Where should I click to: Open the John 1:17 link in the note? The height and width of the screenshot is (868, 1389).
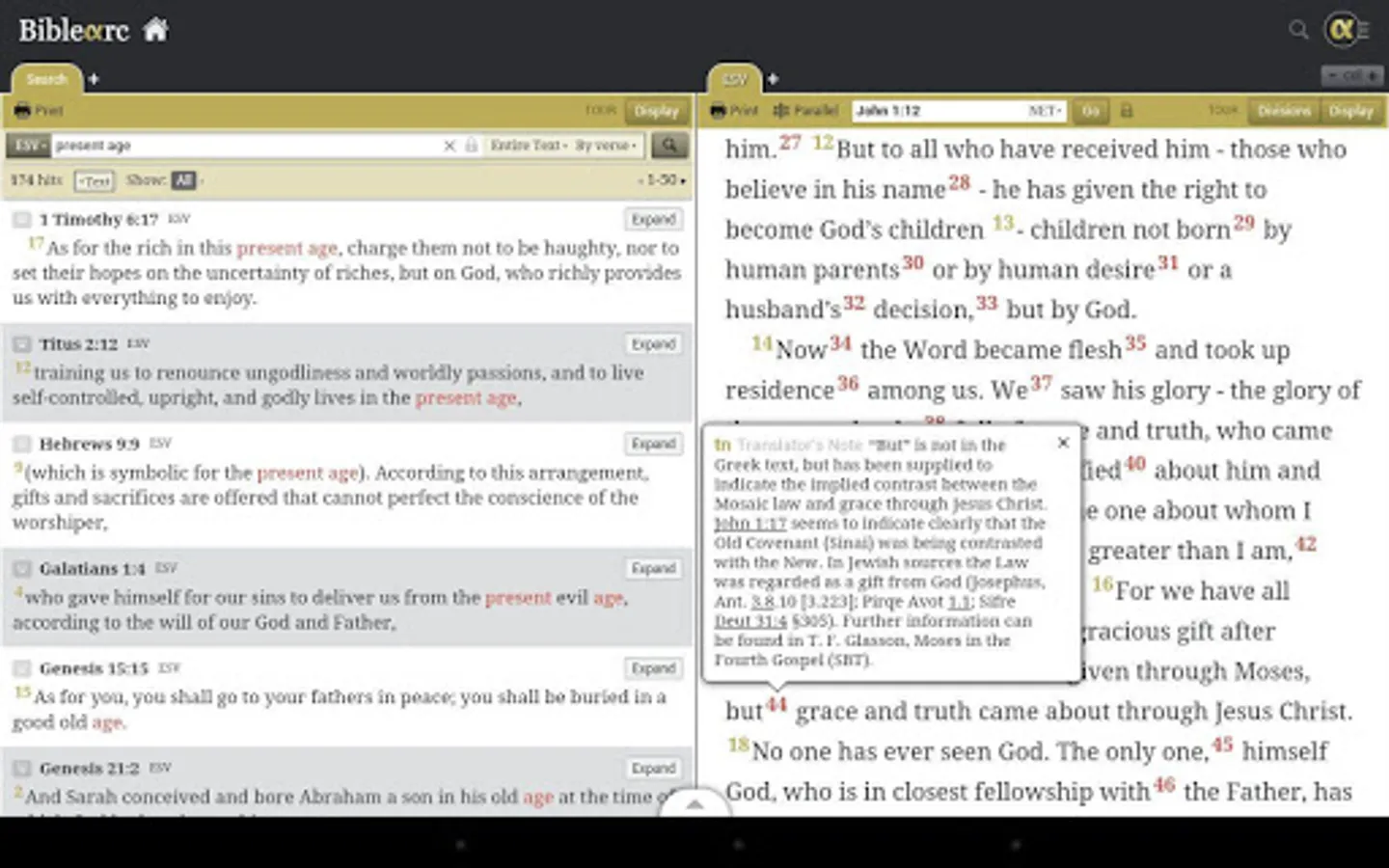point(750,524)
